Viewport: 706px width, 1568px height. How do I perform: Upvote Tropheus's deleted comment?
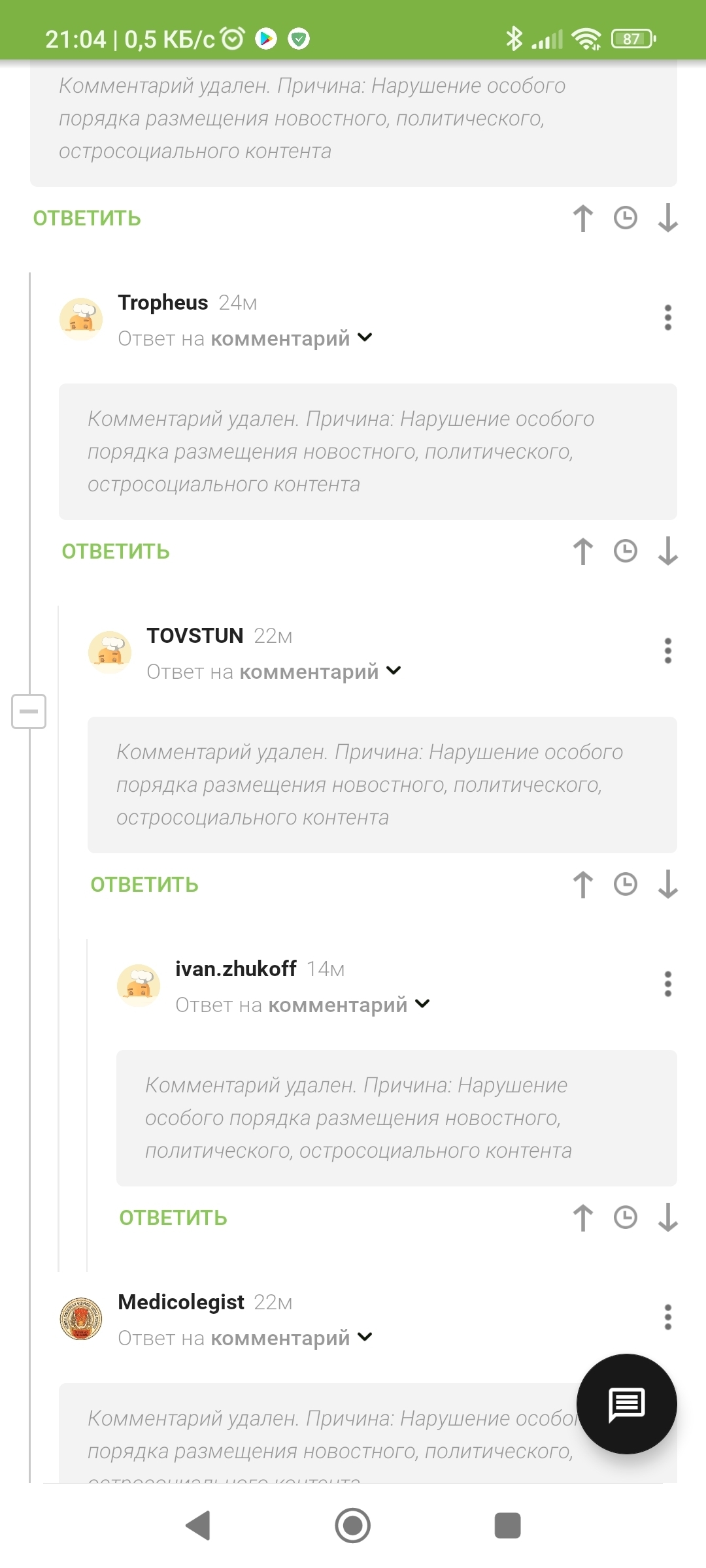point(583,551)
